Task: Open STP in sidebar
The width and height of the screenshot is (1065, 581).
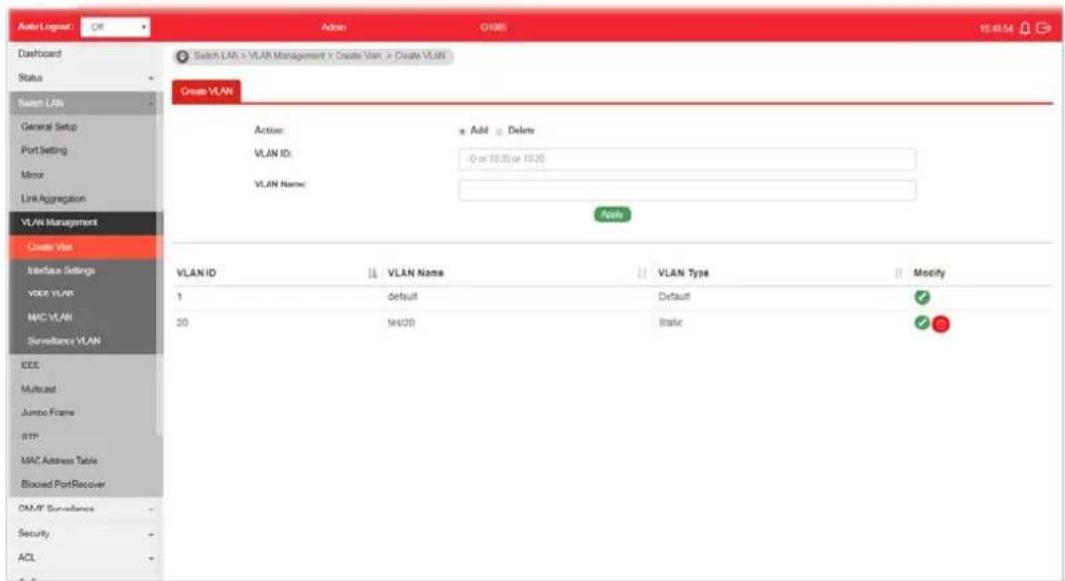Action: 30,437
